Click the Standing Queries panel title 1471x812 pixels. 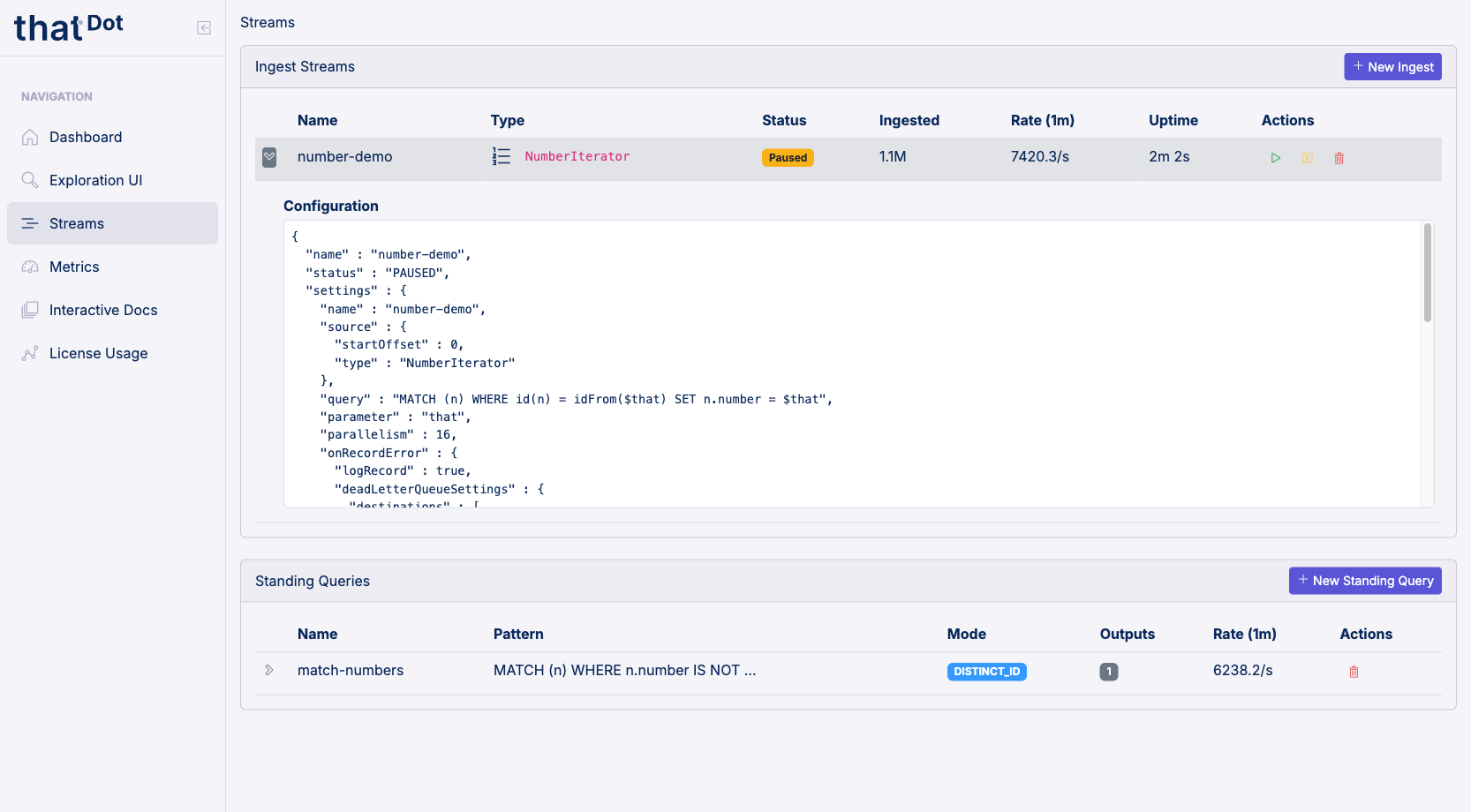313,581
